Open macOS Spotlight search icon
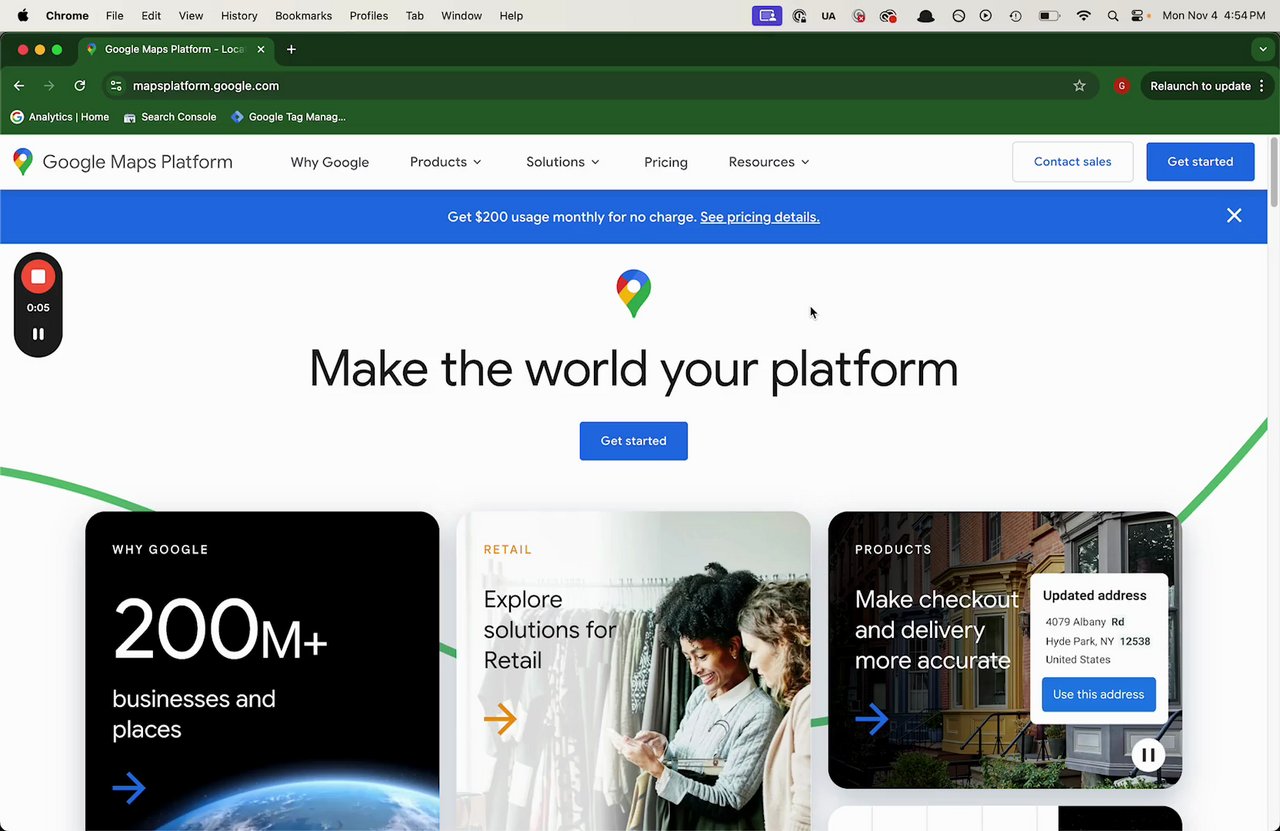Screen dimensions: 1280x831 pyautogui.click(x=1113, y=16)
